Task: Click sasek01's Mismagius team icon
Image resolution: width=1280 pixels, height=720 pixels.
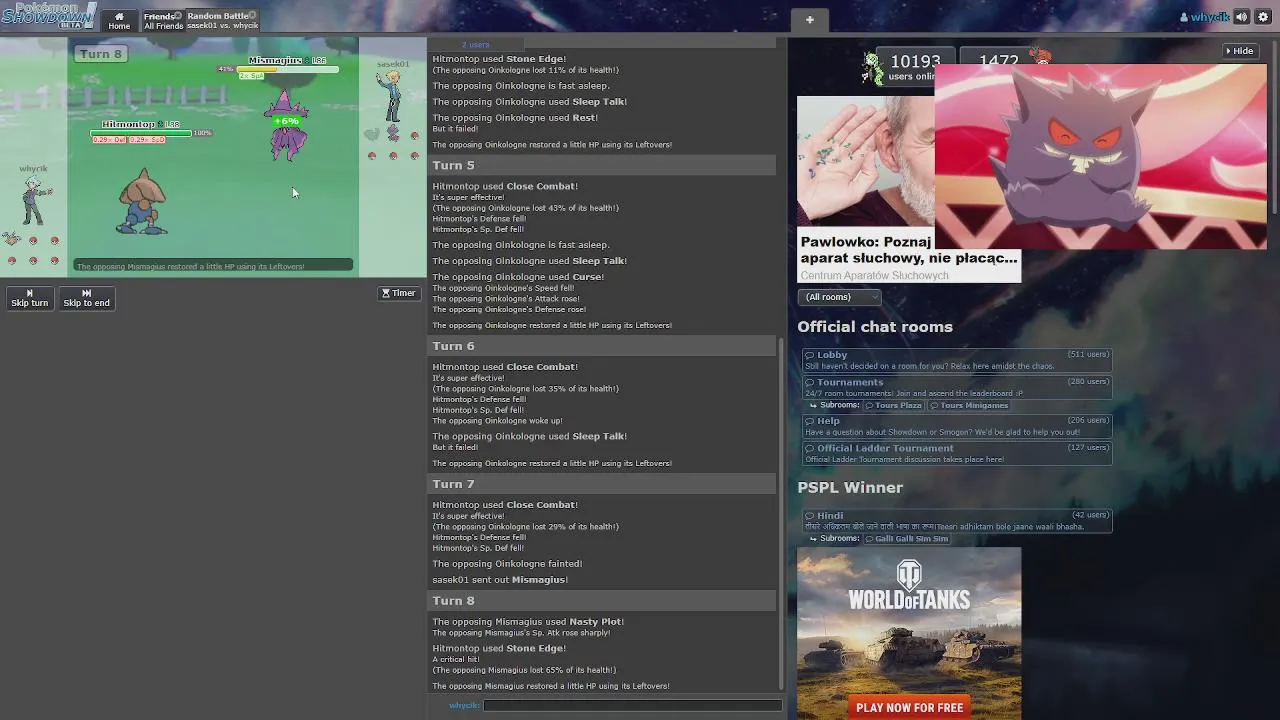Action: (393, 134)
